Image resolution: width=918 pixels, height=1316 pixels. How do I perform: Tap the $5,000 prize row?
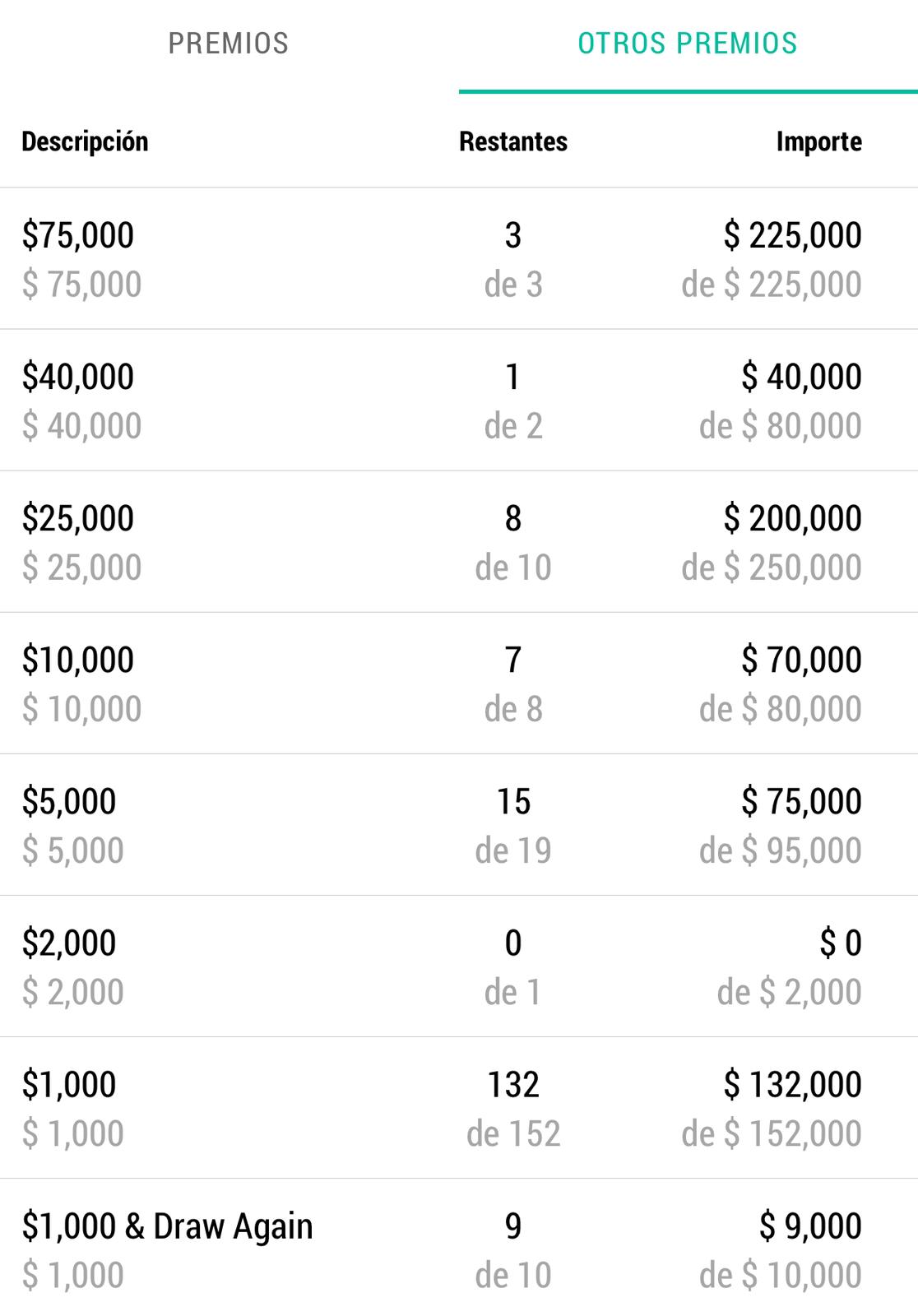click(459, 825)
